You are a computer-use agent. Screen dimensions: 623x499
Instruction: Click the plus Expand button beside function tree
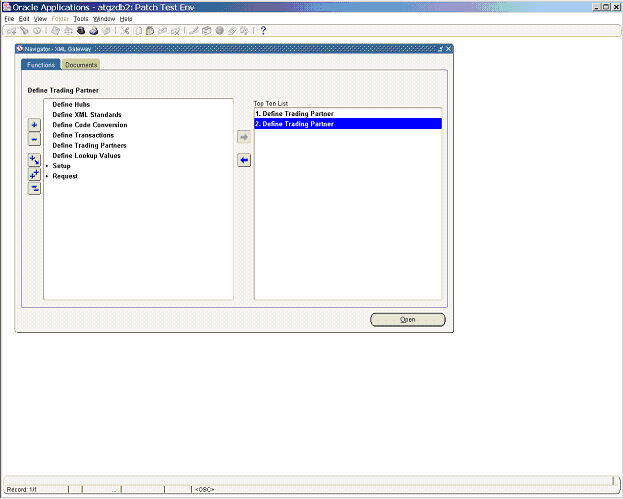click(x=34, y=125)
